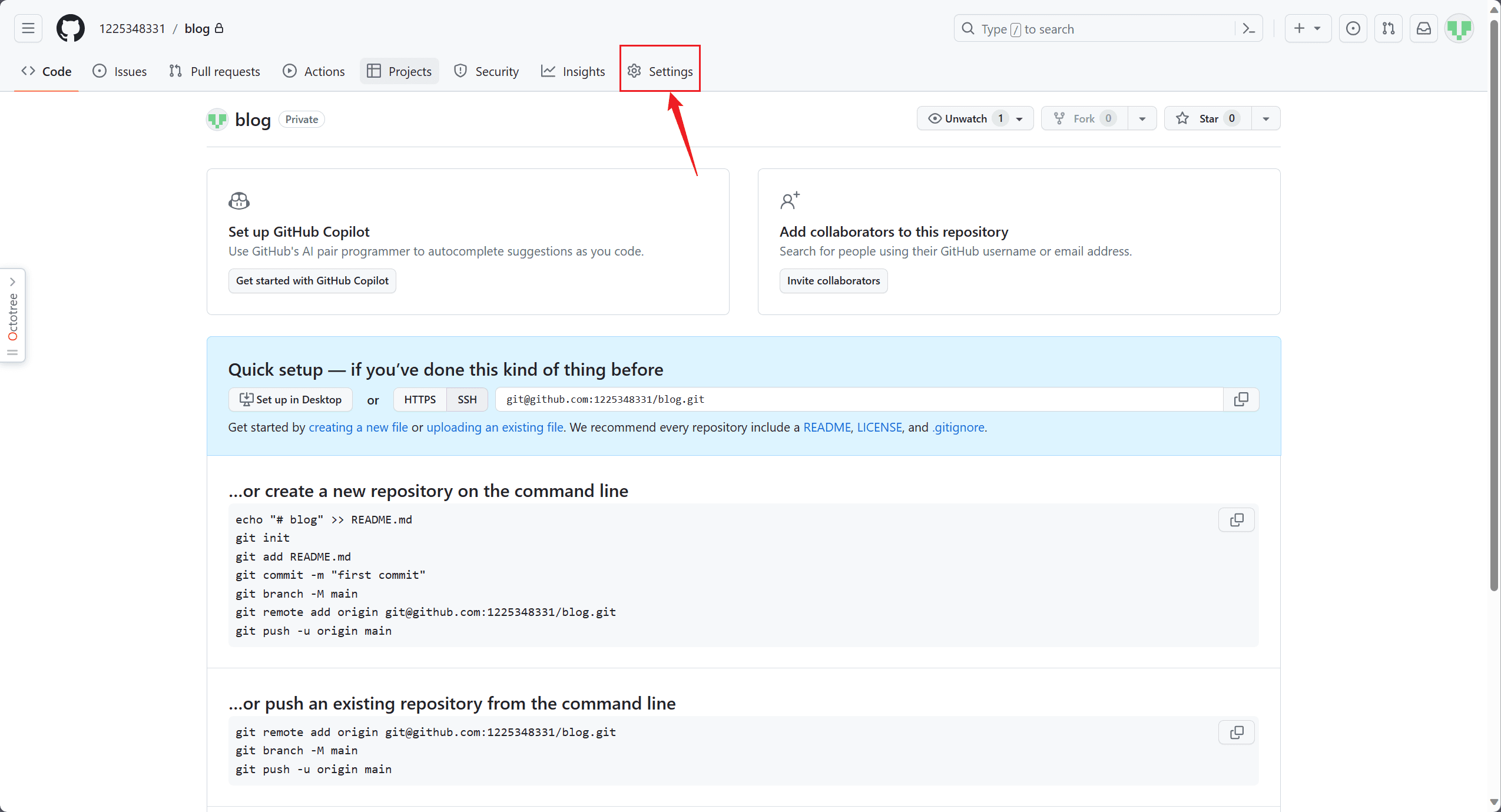This screenshot has height=812, width=1501.
Task: Open the Fork options dropdown arrow
Action: coord(1142,118)
